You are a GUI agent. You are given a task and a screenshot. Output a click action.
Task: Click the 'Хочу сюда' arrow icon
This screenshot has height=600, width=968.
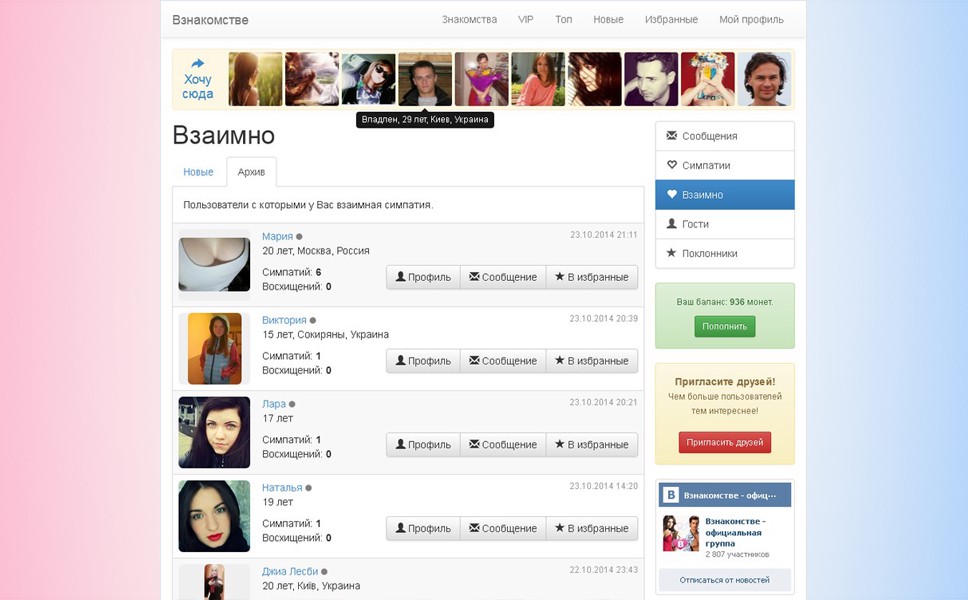(x=198, y=63)
